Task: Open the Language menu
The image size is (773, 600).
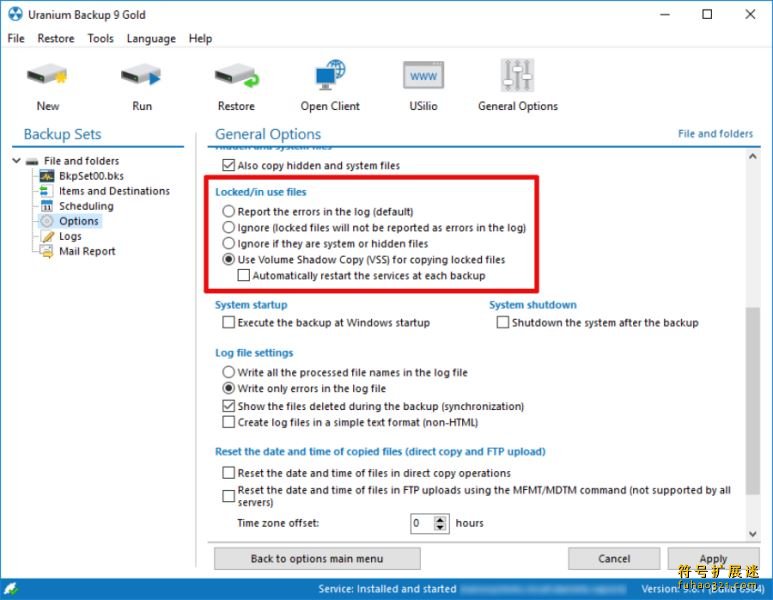Action: 151,38
